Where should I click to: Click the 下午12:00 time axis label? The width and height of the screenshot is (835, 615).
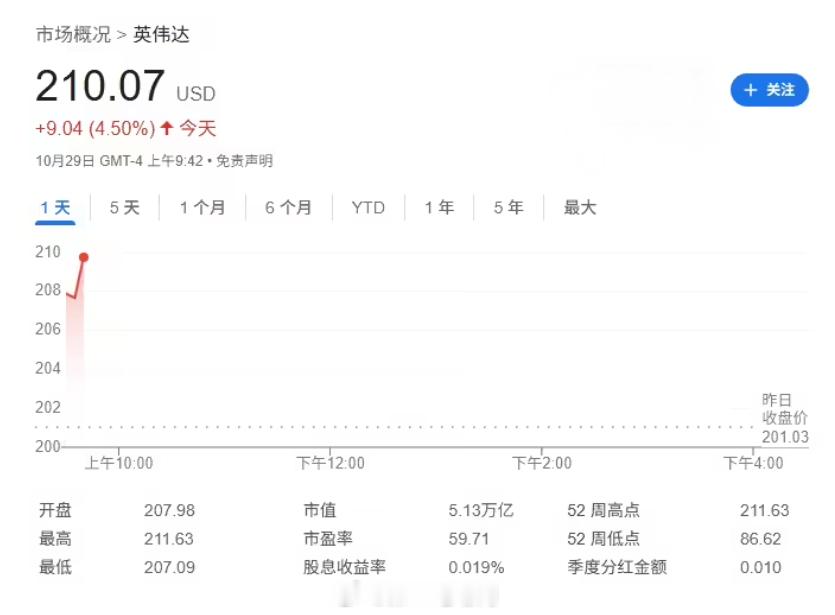click(330, 463)
